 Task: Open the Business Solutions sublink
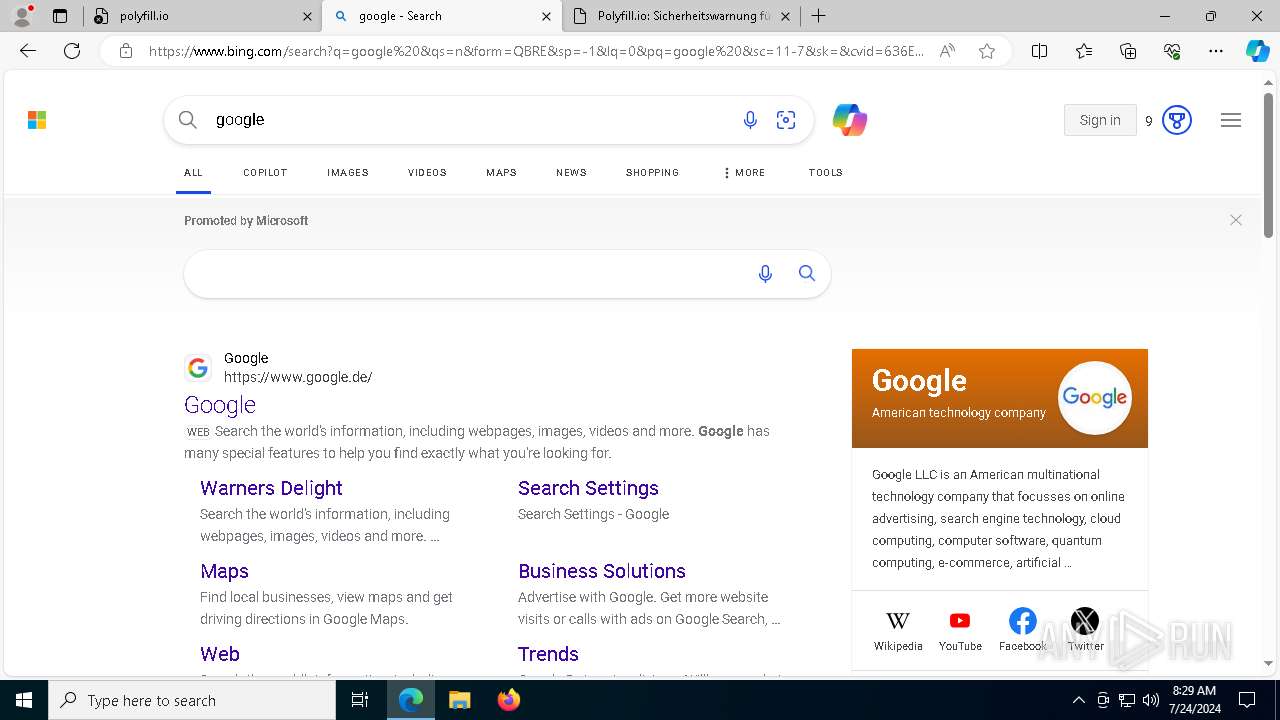pos(602,571)
